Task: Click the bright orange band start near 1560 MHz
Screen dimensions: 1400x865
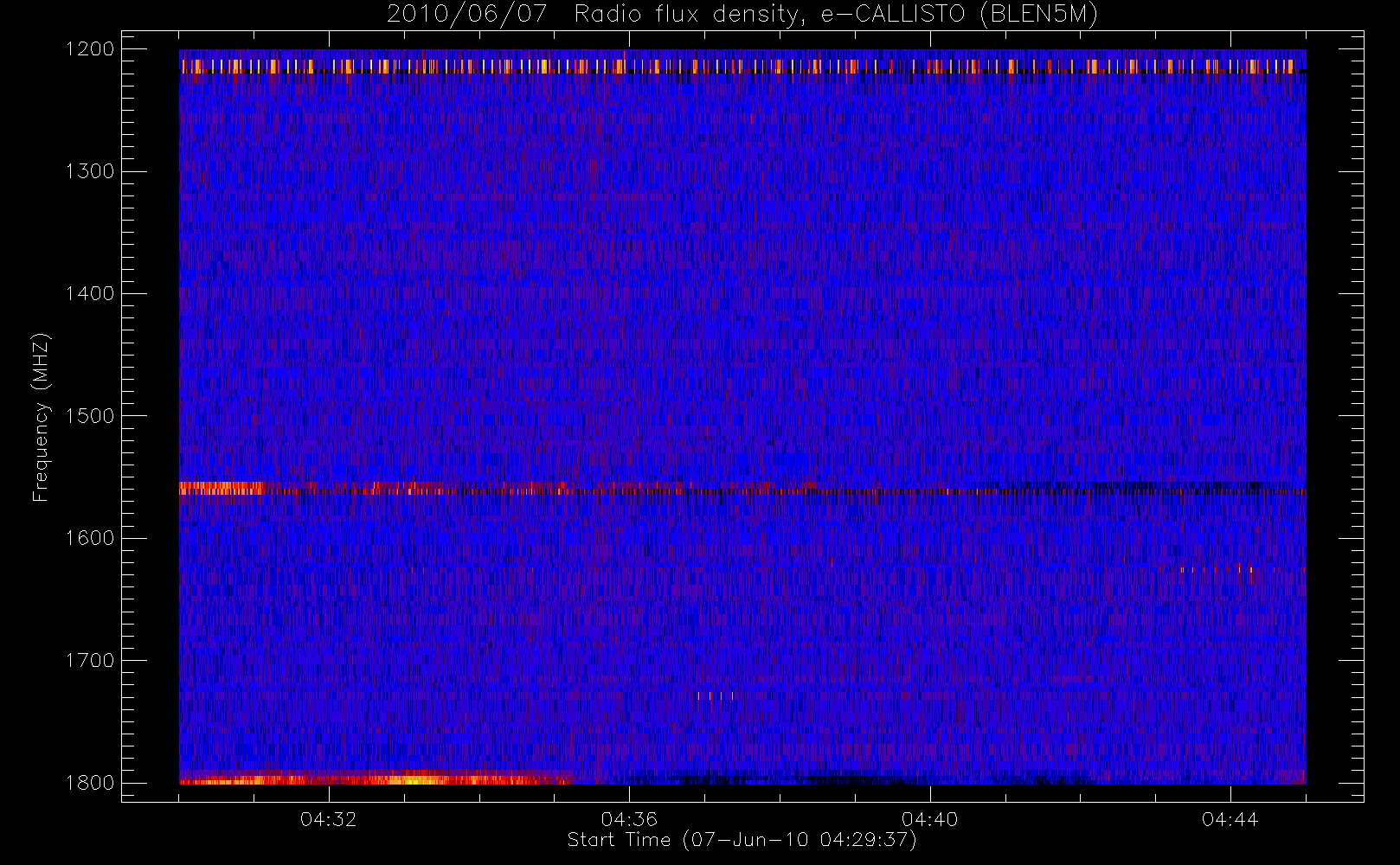Action: pos(221,488)
